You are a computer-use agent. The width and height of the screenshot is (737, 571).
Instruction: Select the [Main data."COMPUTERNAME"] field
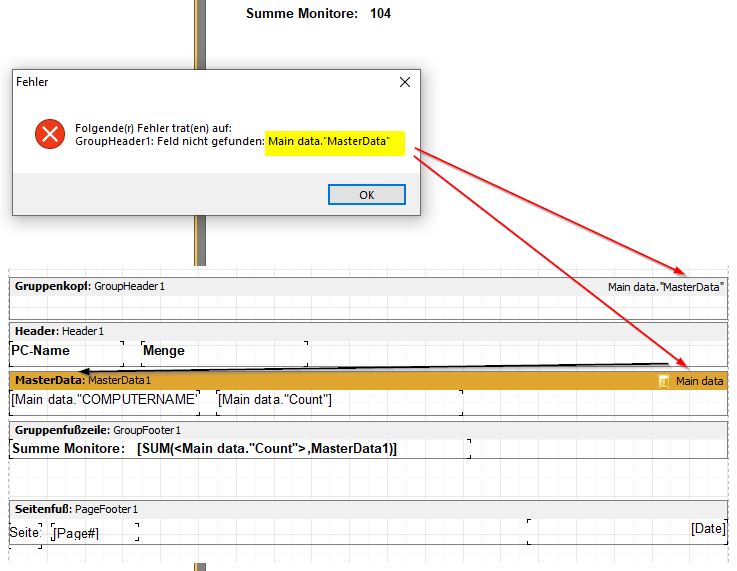[x=104, y=400]
